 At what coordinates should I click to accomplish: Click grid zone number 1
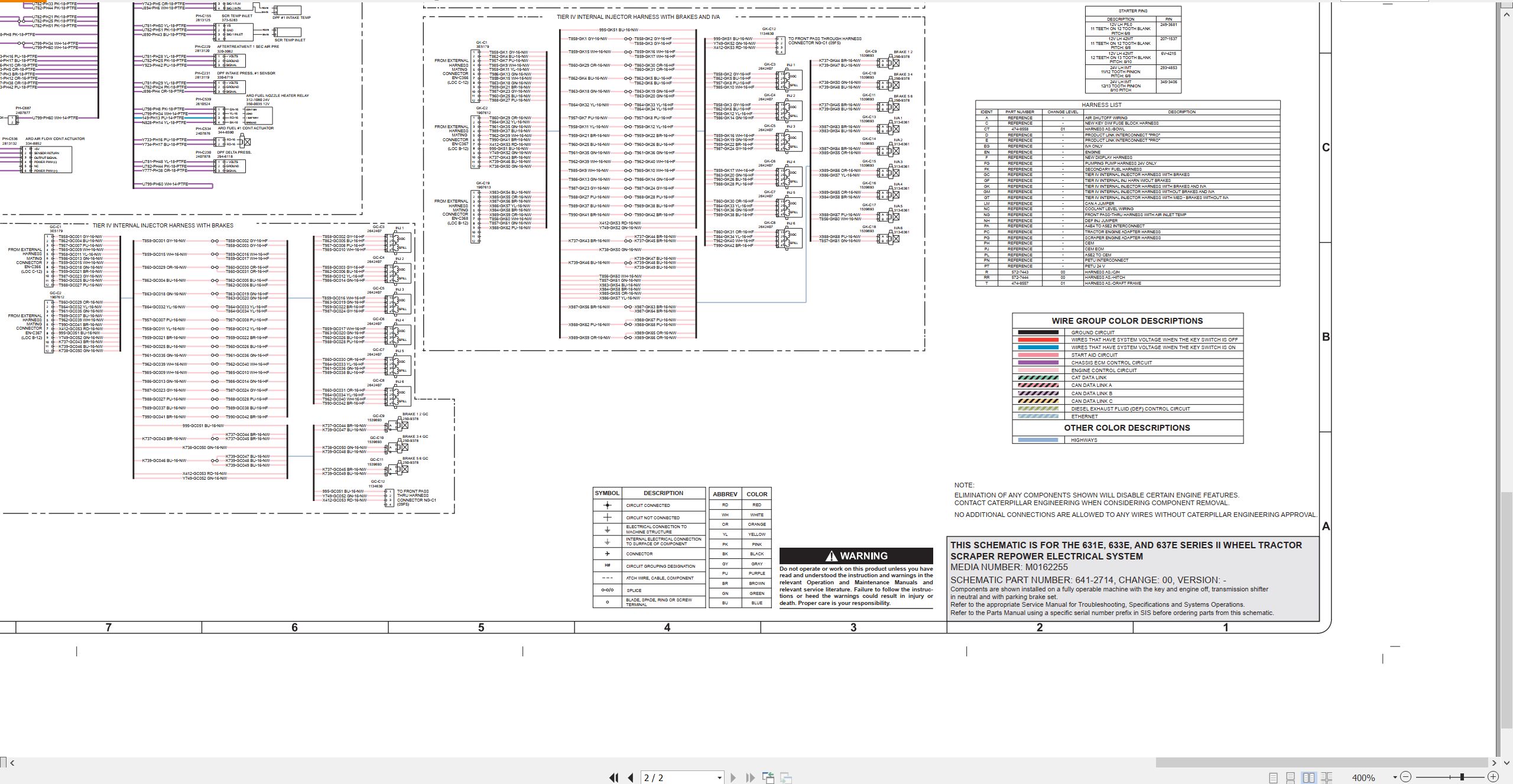(1226, 627)
